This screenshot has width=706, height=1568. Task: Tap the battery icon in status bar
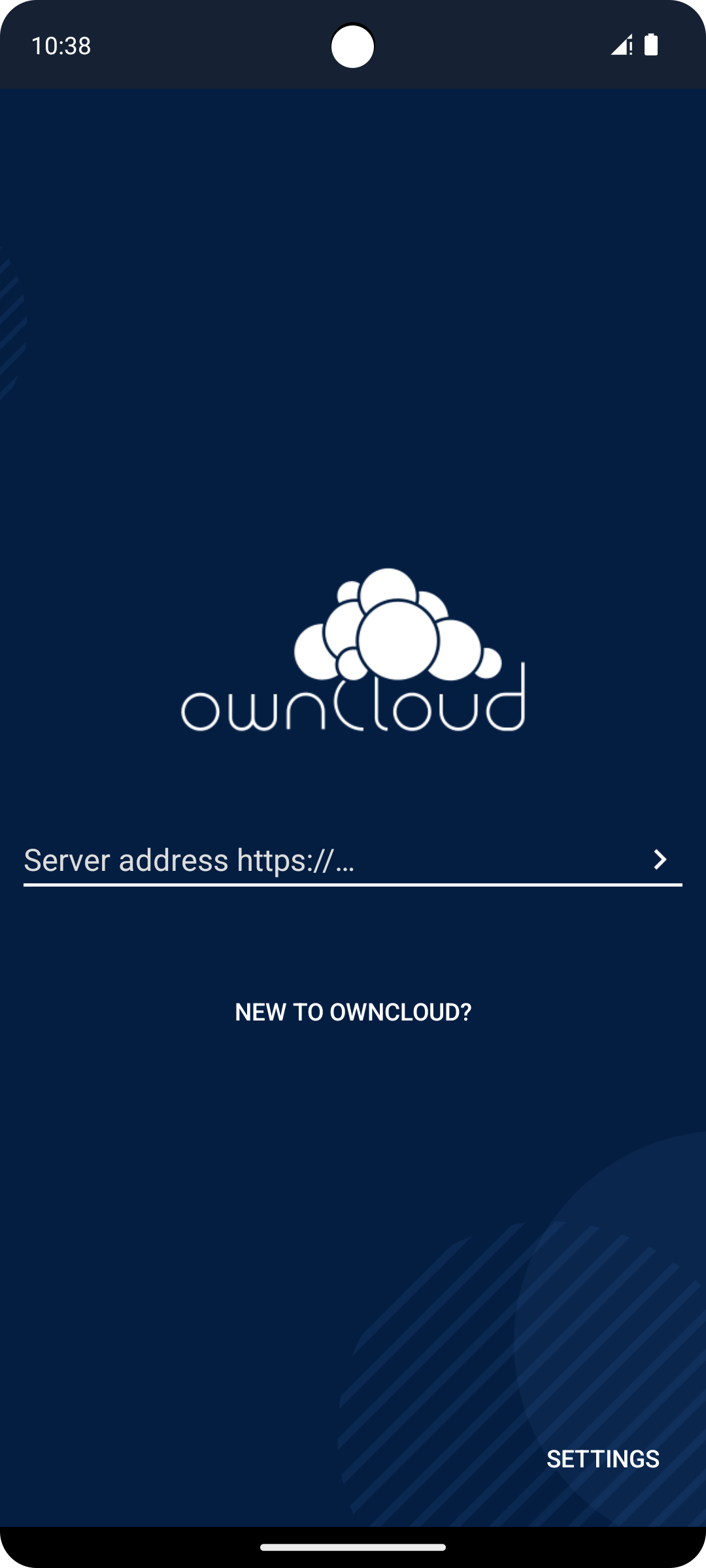click(651, 45)
